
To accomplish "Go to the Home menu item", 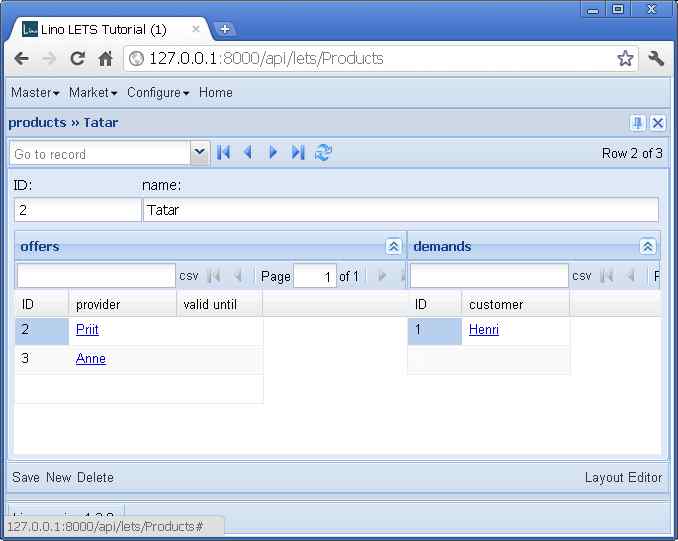I will tap(216, 93).
